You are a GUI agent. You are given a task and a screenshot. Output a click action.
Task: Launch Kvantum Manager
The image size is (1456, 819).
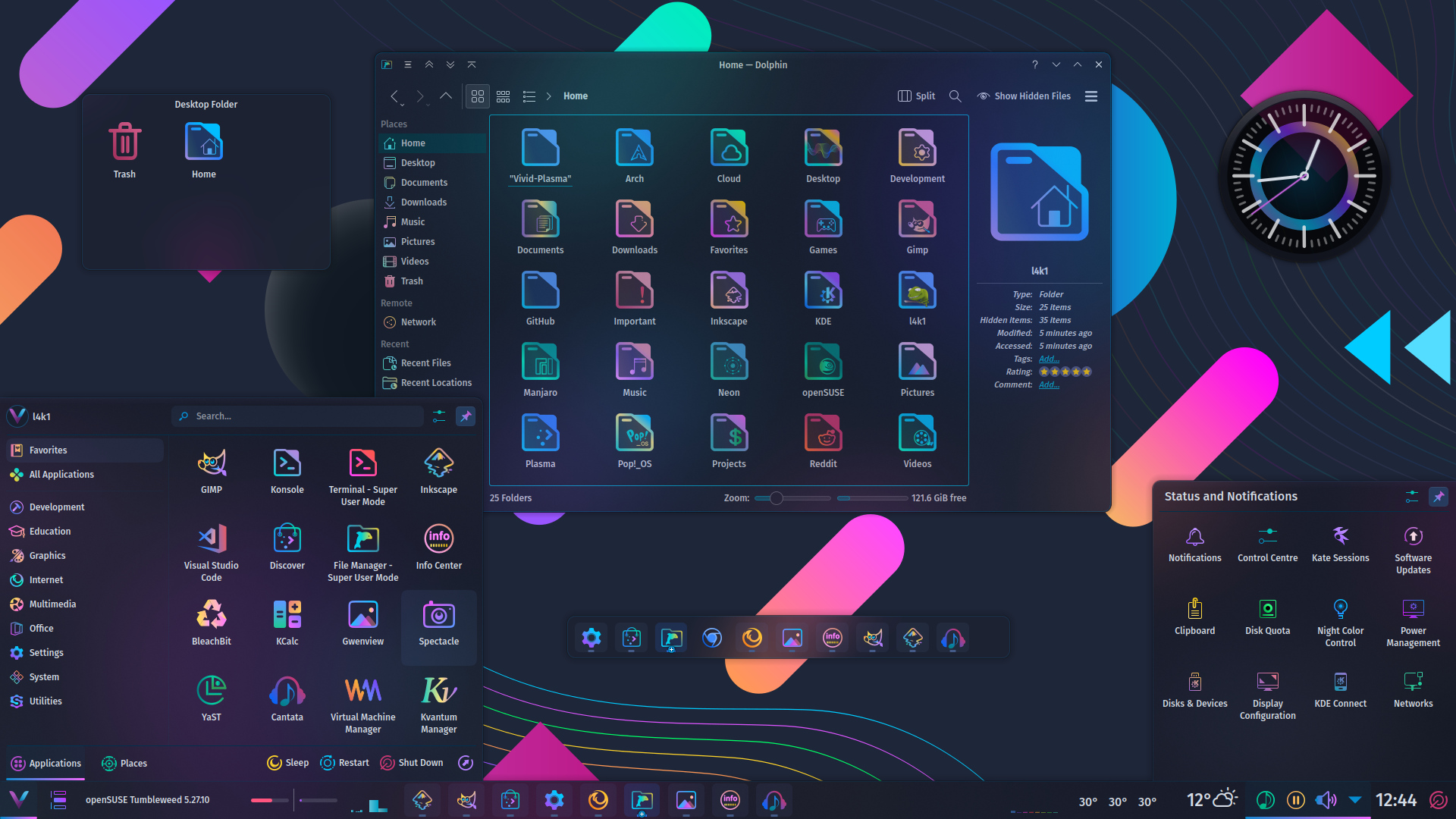pos(439,704)
